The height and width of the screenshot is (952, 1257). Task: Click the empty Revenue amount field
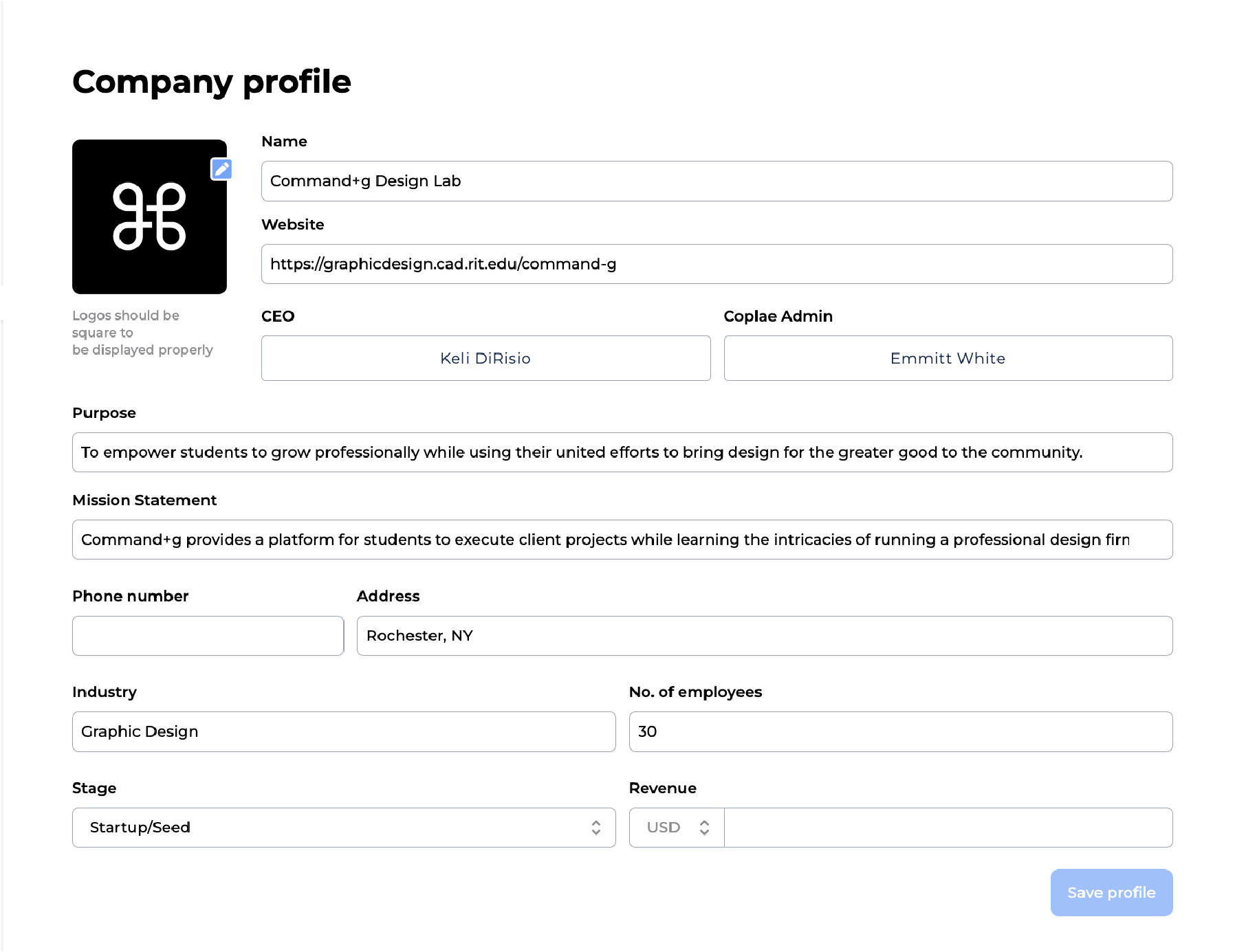pos(949,827)
